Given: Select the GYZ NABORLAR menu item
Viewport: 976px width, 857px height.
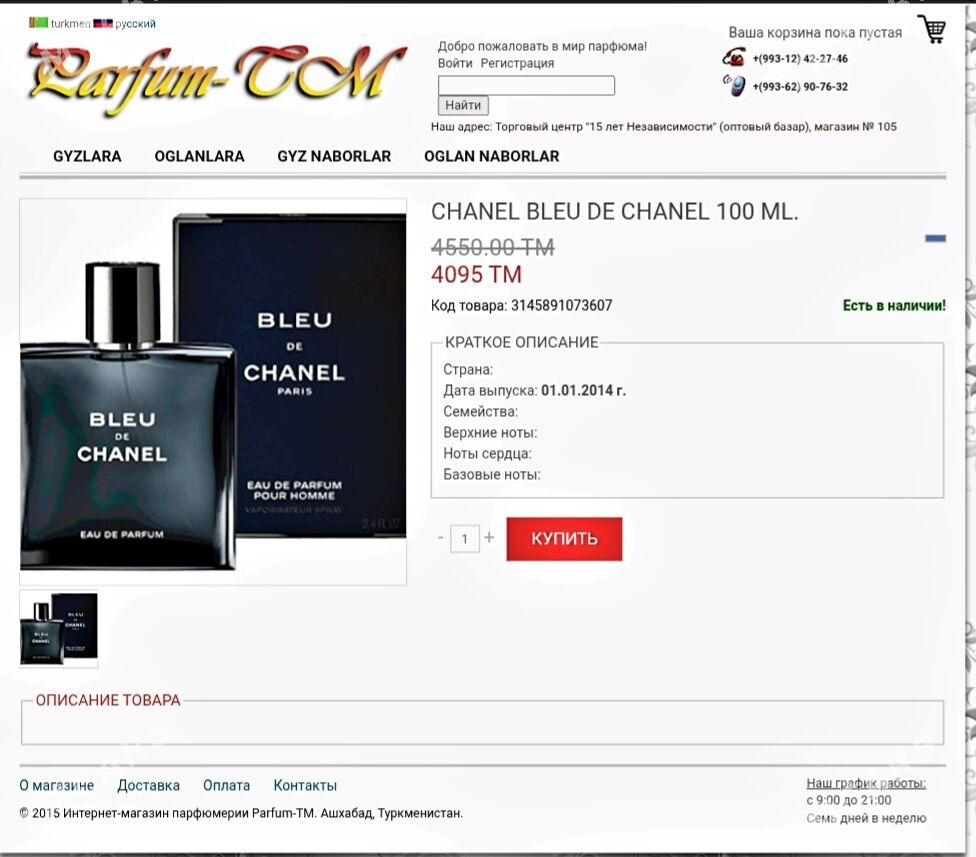Looking at the screenshot, I should pyautogui.click(x=334, y=156).
